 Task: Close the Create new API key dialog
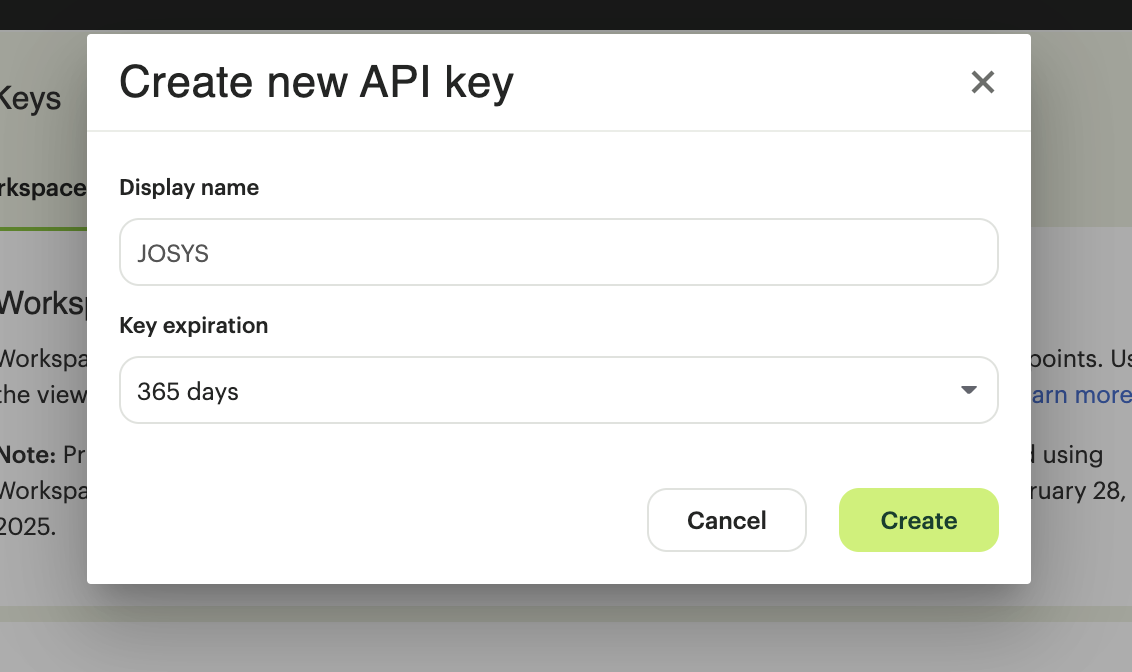983,82
